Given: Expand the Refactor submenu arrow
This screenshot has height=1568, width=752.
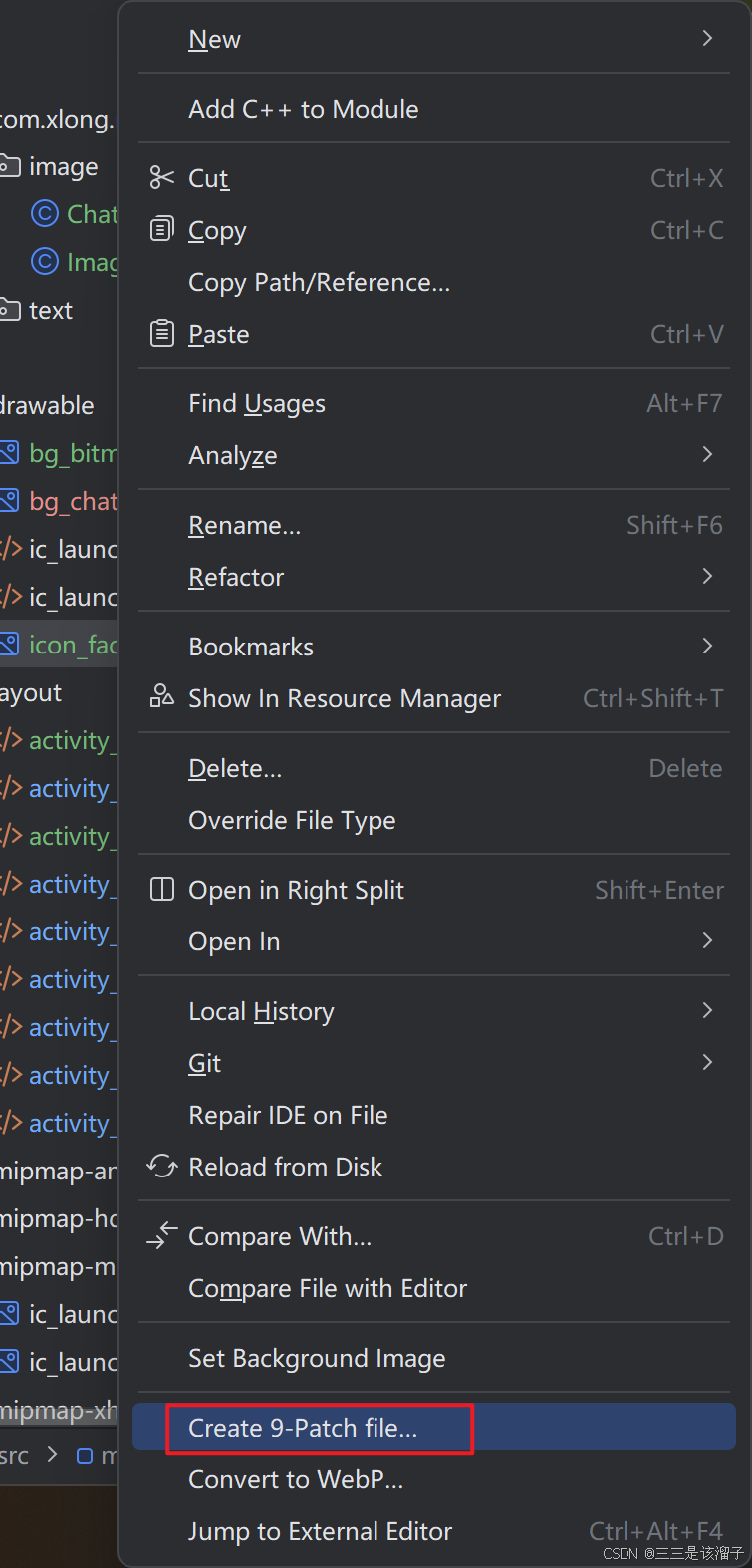Looking at the screenshot, I should [x=707, y=577].
